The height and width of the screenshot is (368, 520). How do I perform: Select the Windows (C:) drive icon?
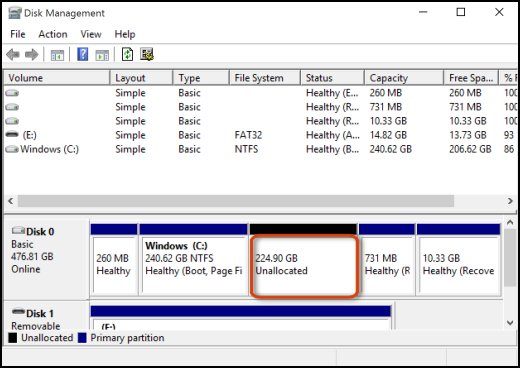click(12, 149)
